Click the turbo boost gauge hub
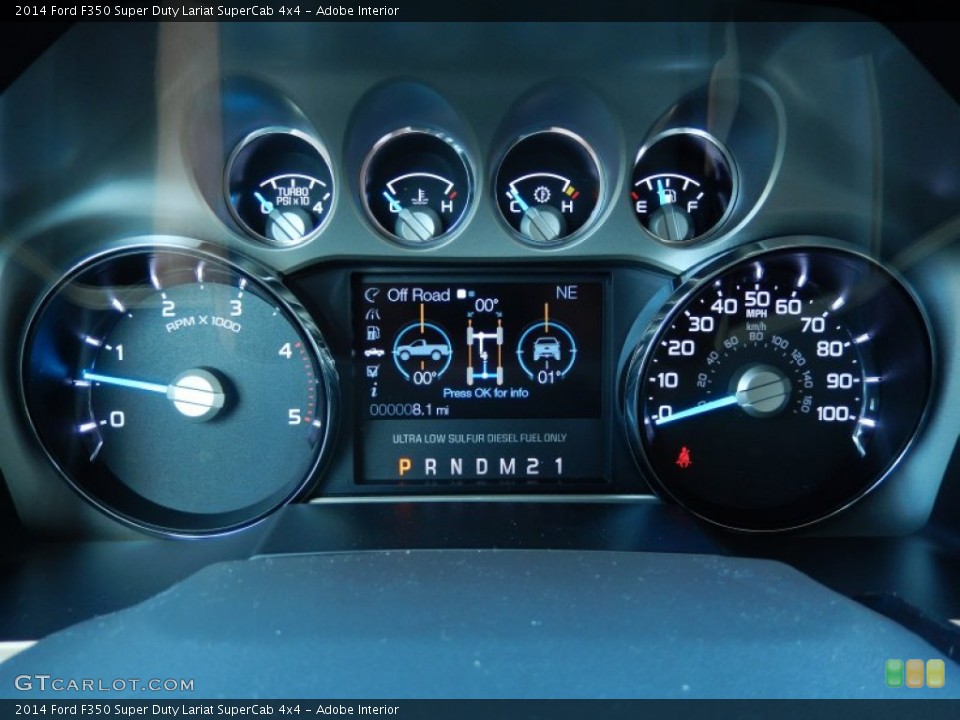The width and height of the screenshot is (960, 720). click(288, 225)
